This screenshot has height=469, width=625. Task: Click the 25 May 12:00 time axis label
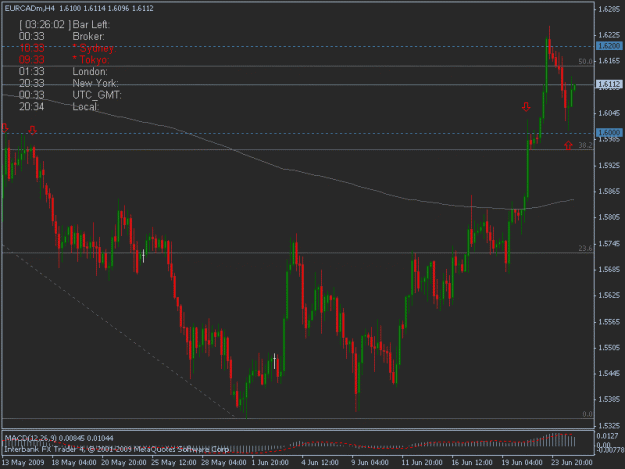coord(174,463)
